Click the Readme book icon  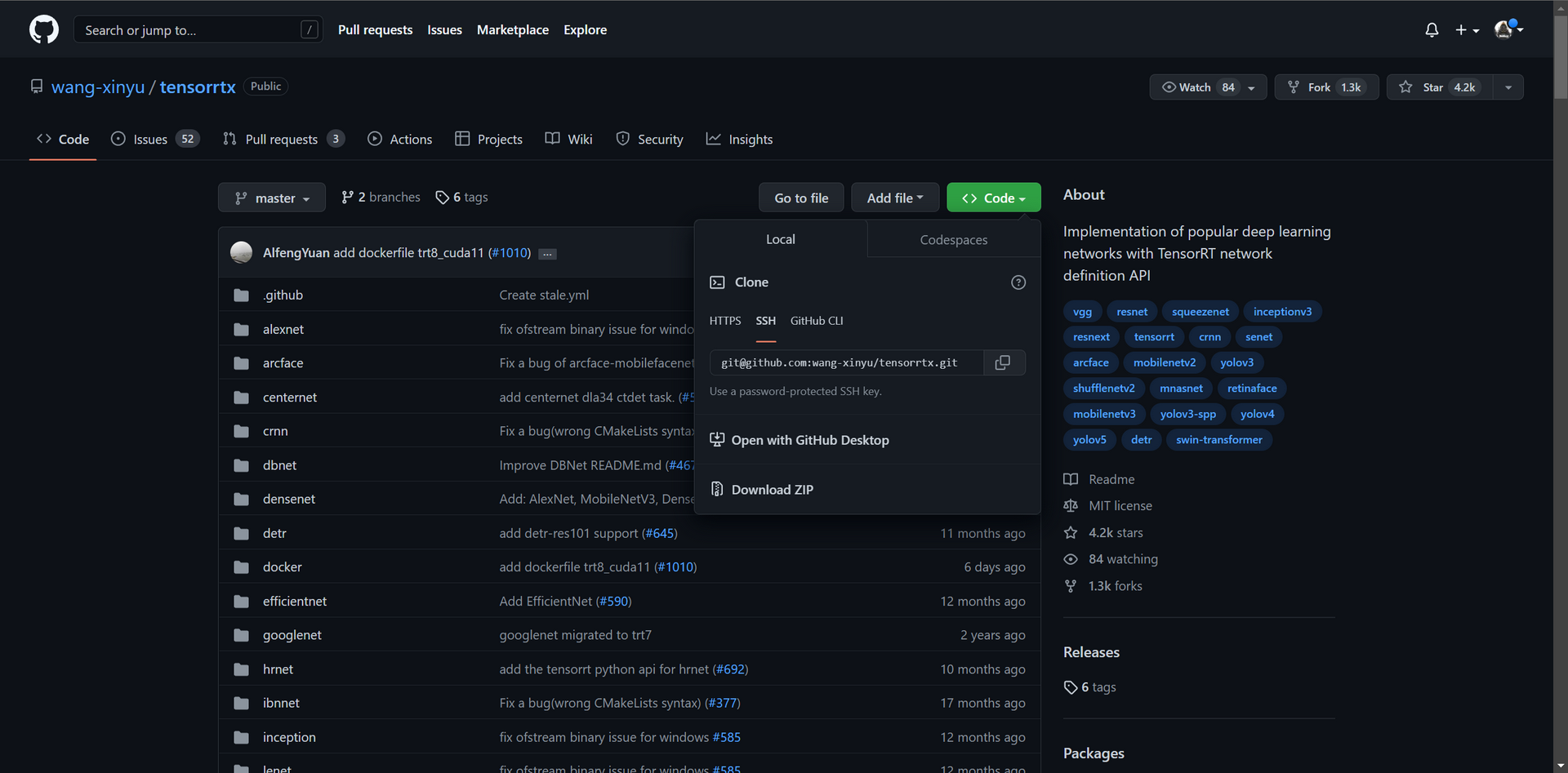1071,479
